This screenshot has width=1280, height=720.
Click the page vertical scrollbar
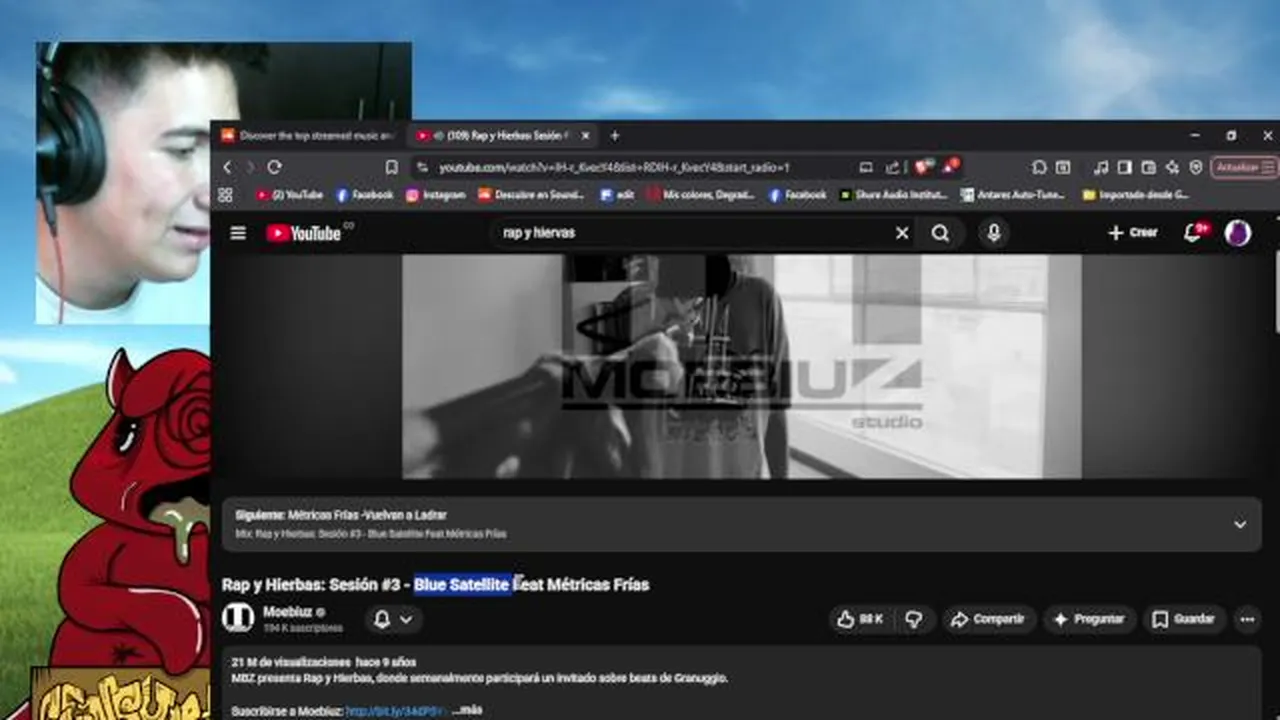point(1275,290)
